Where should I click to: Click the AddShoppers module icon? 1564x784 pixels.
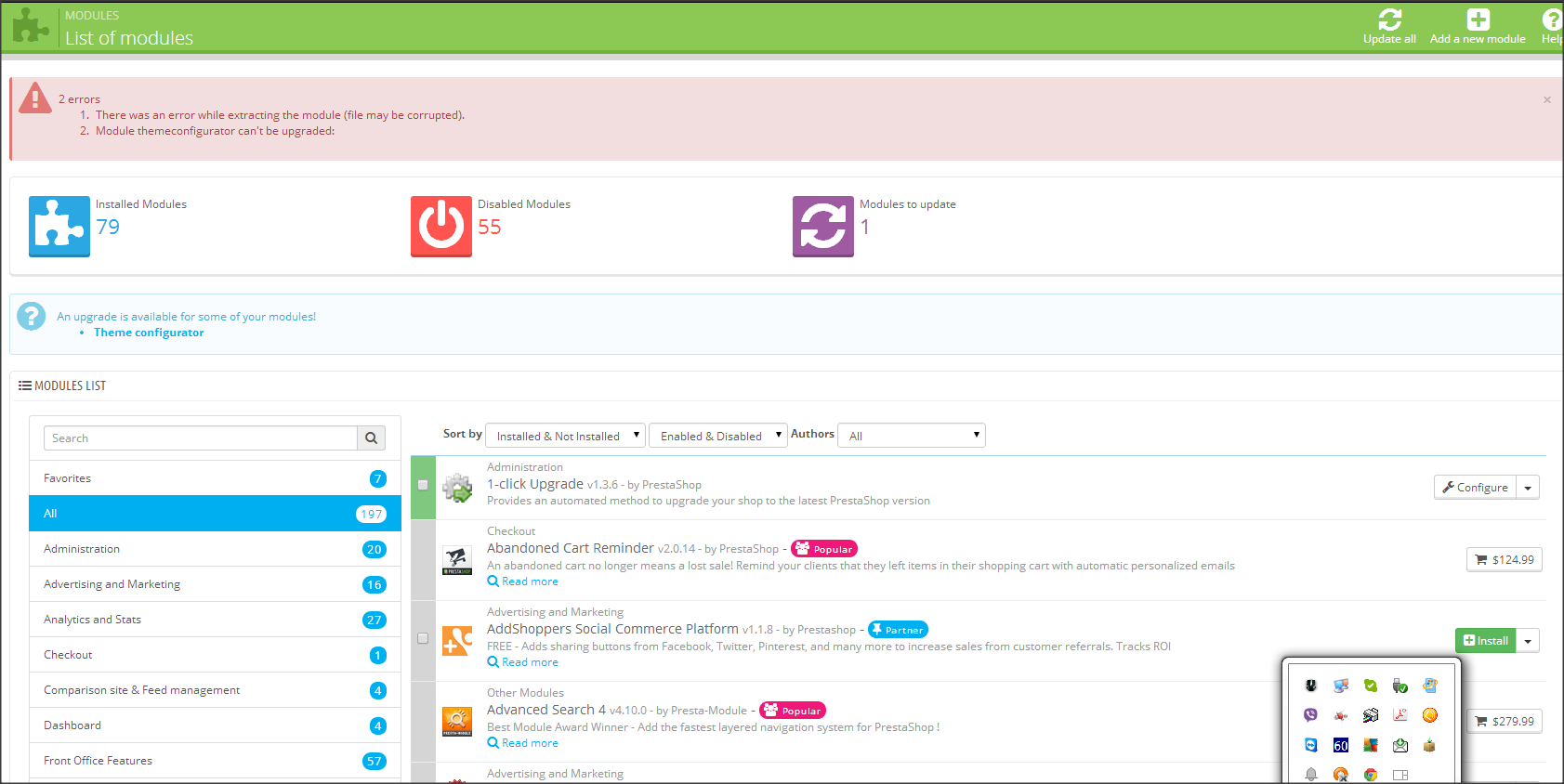(x=457, y=641)
